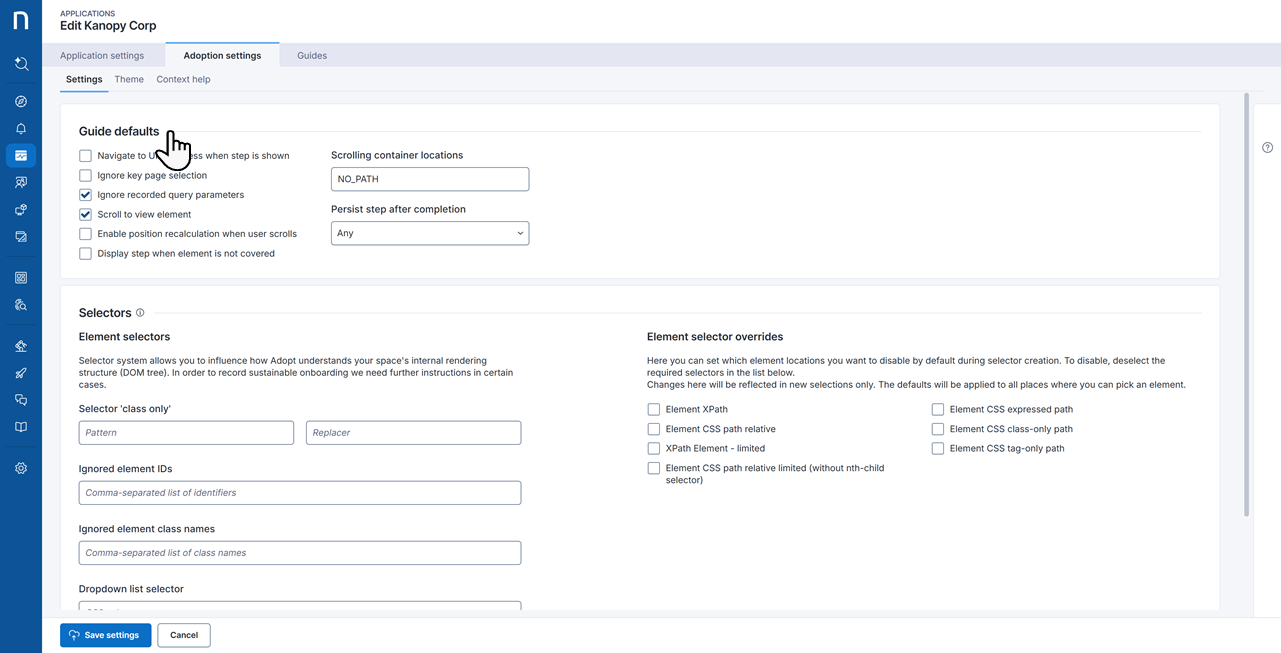Open the settings gear in the sidebar

click(x=21, y=468)
